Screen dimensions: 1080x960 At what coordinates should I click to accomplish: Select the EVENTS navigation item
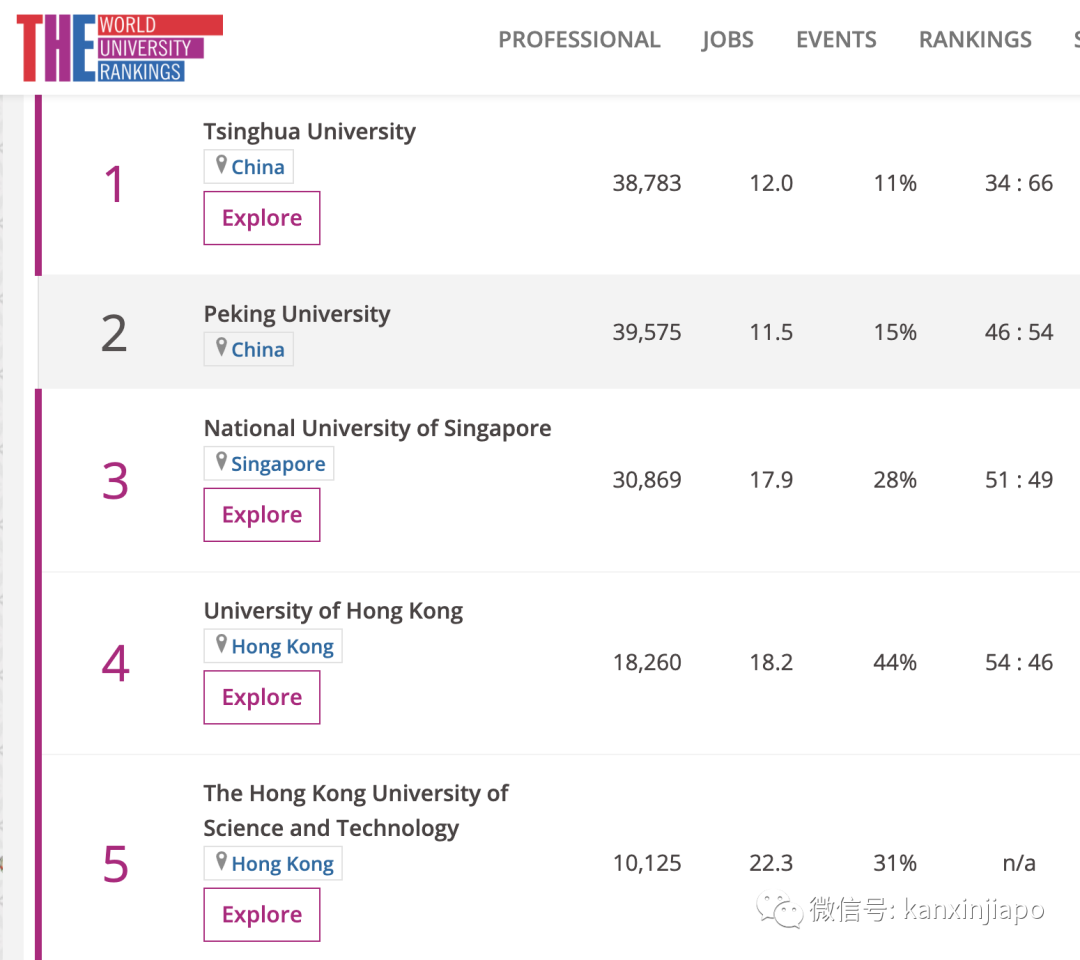(x=836, y=40)
